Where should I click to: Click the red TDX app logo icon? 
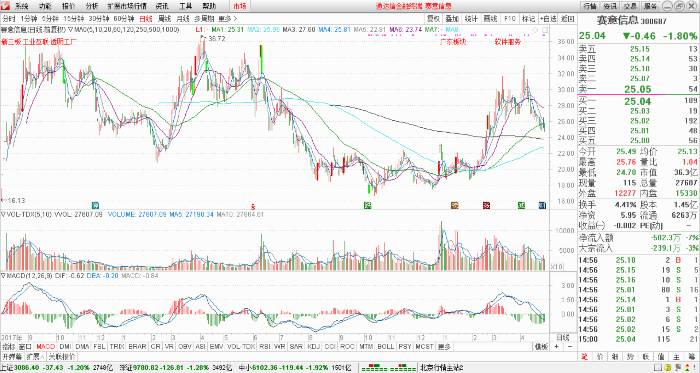point(5,6)
